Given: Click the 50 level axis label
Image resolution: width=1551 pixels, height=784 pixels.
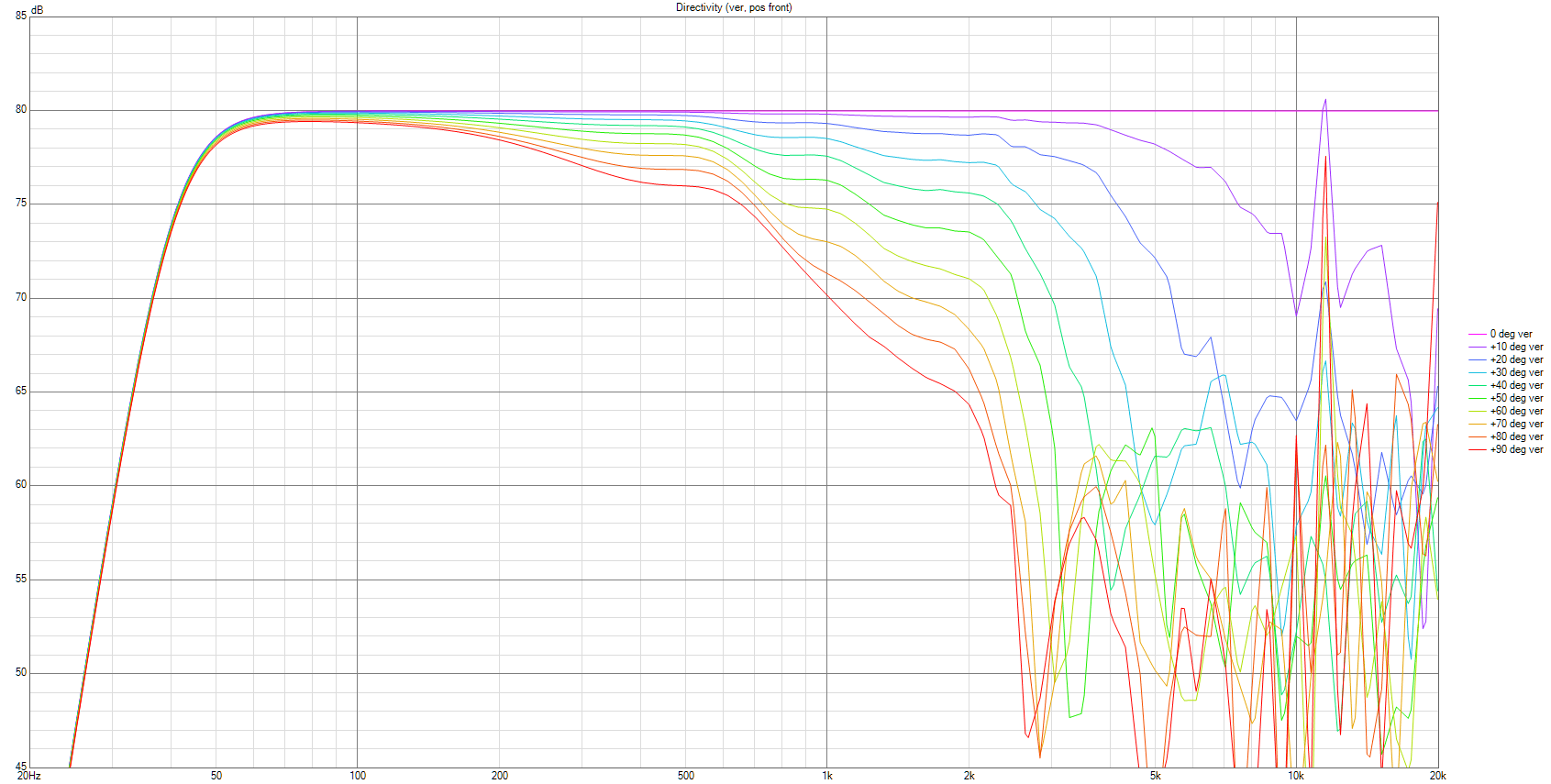Looking at the screenshot, I should tap(21, 672).
